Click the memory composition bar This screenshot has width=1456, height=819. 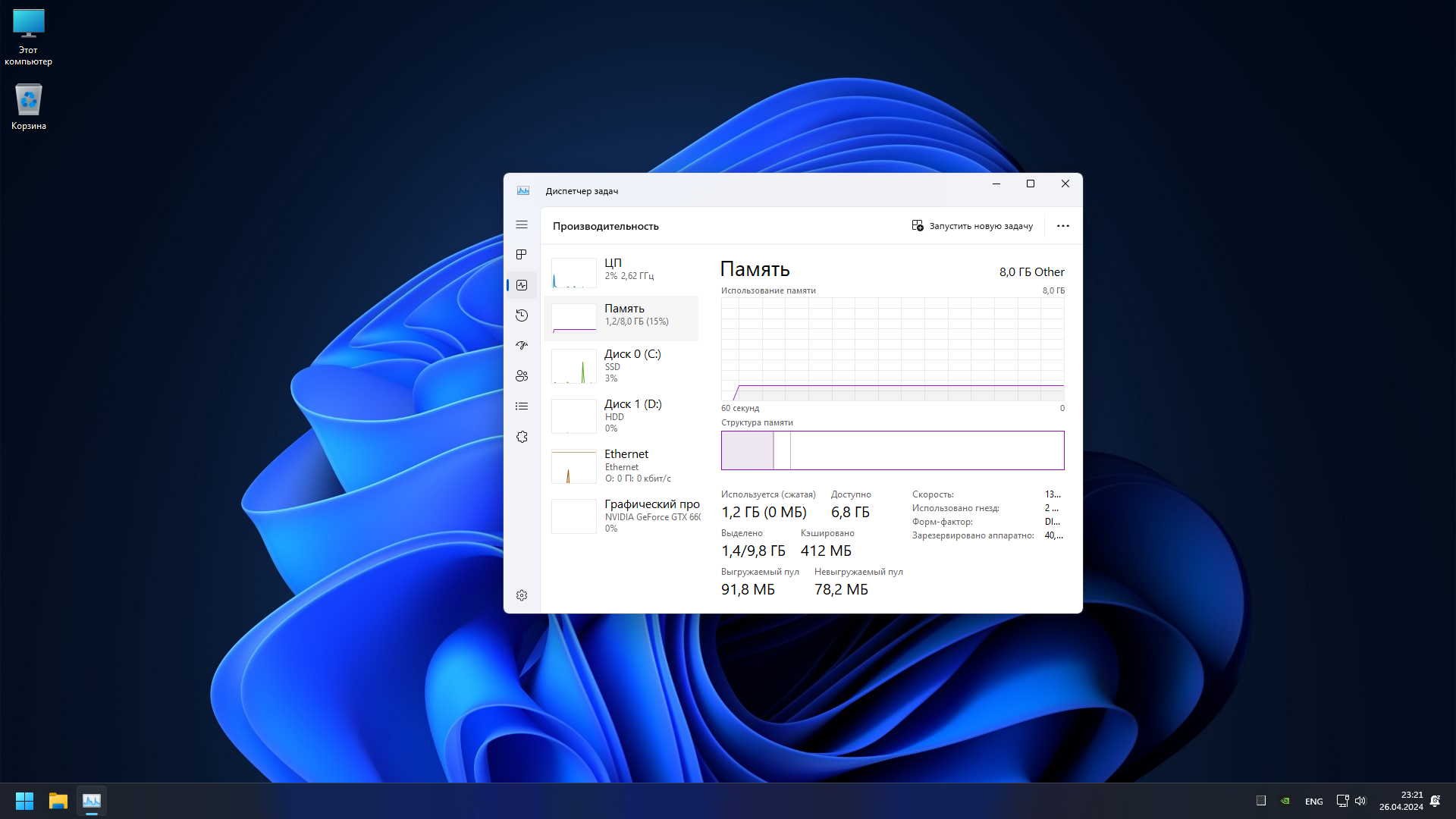(x=892, y=450)
